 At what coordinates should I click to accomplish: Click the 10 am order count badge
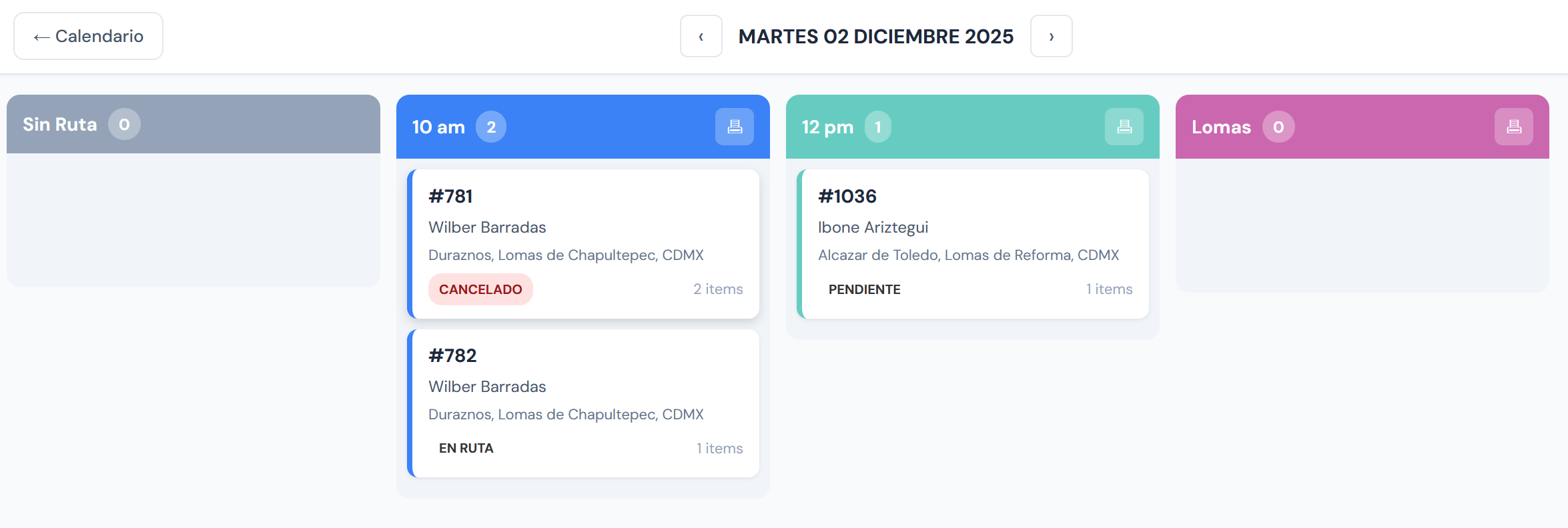tap(491, 127)
